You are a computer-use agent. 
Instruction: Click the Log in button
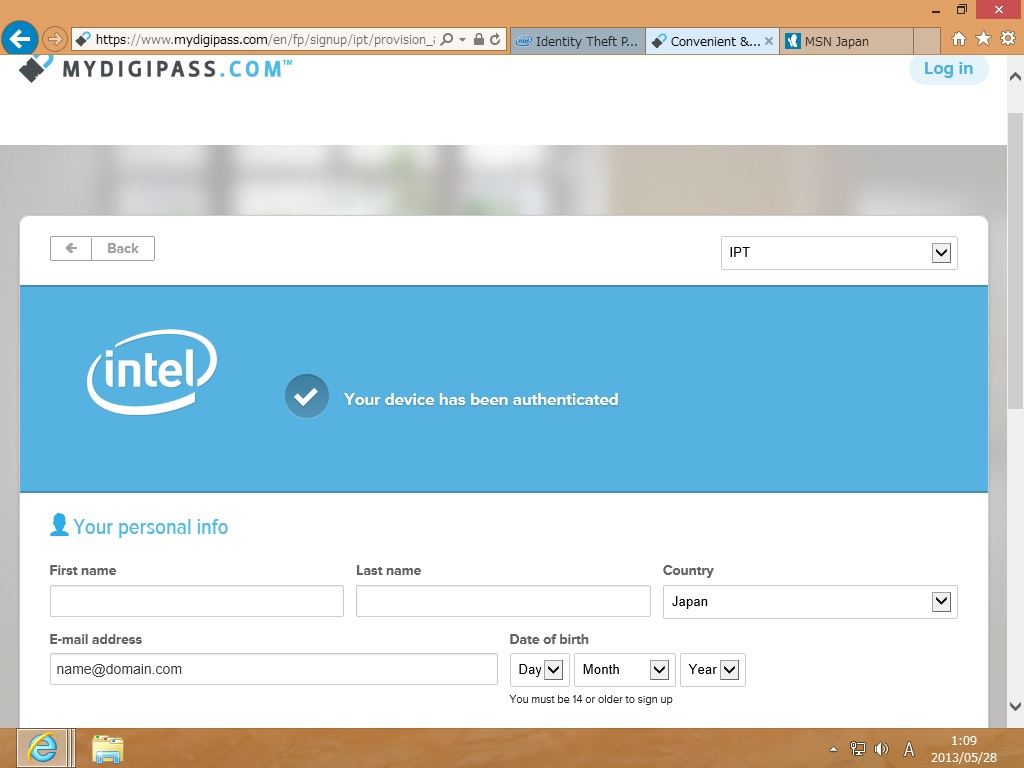tap(948, 68)
